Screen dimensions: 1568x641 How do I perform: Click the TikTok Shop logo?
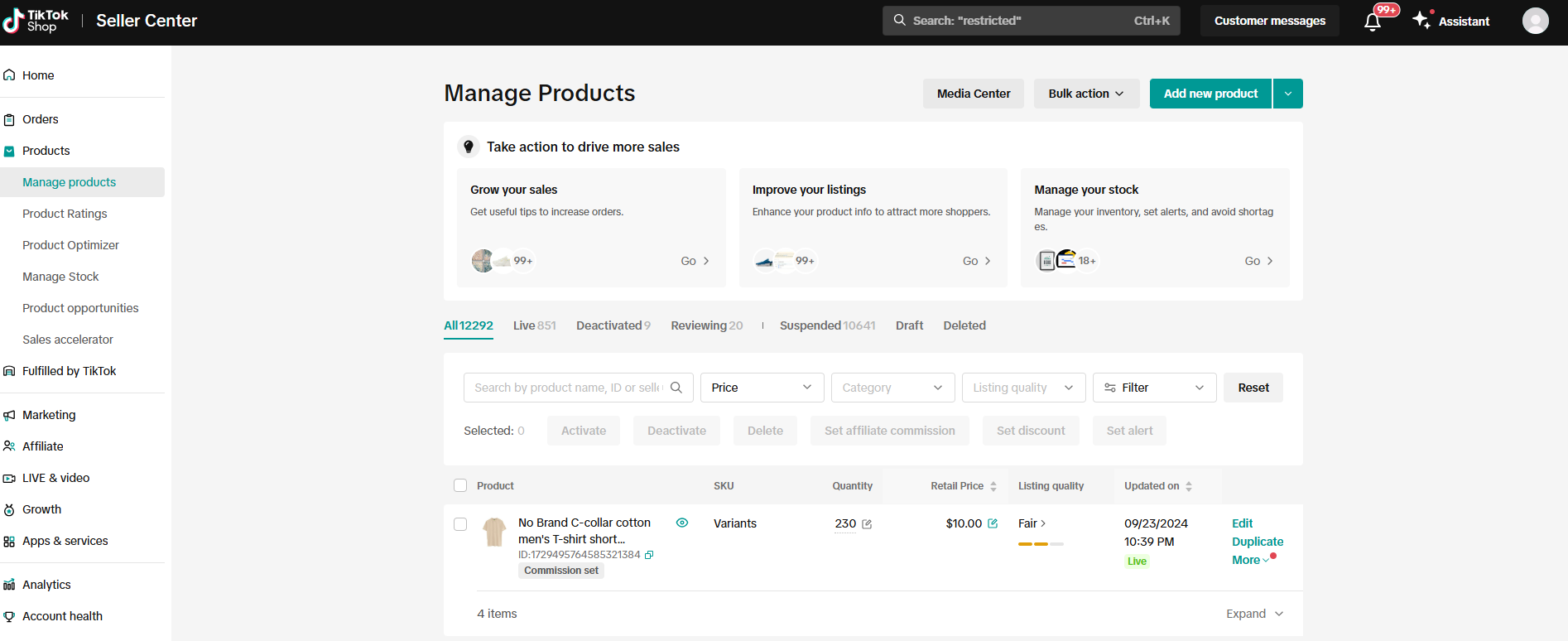click(x=36, y=21)
